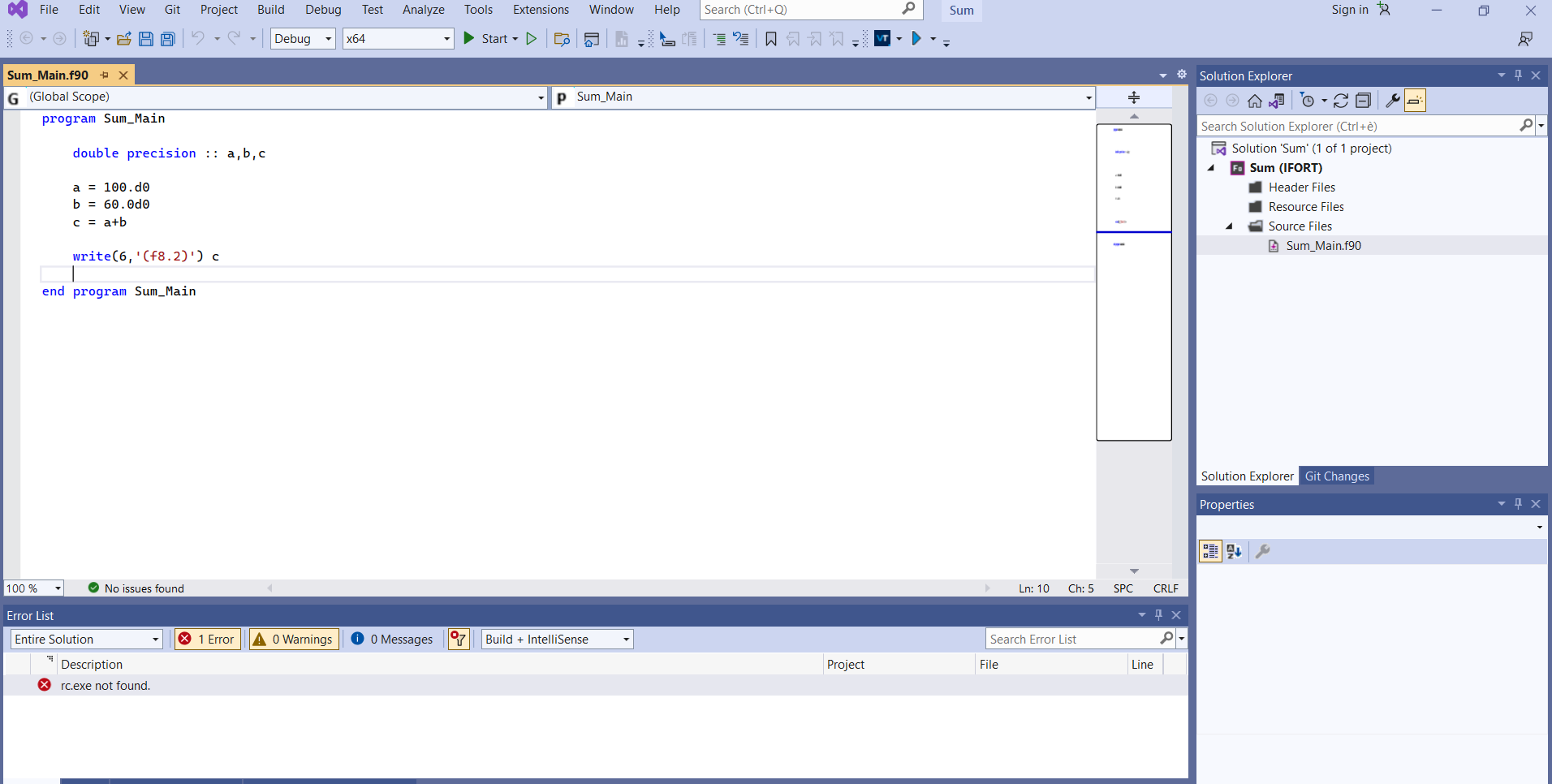1552x784 pixels.
Task: Switch between solutions and folder views icon
Action: pos(1277,101)
